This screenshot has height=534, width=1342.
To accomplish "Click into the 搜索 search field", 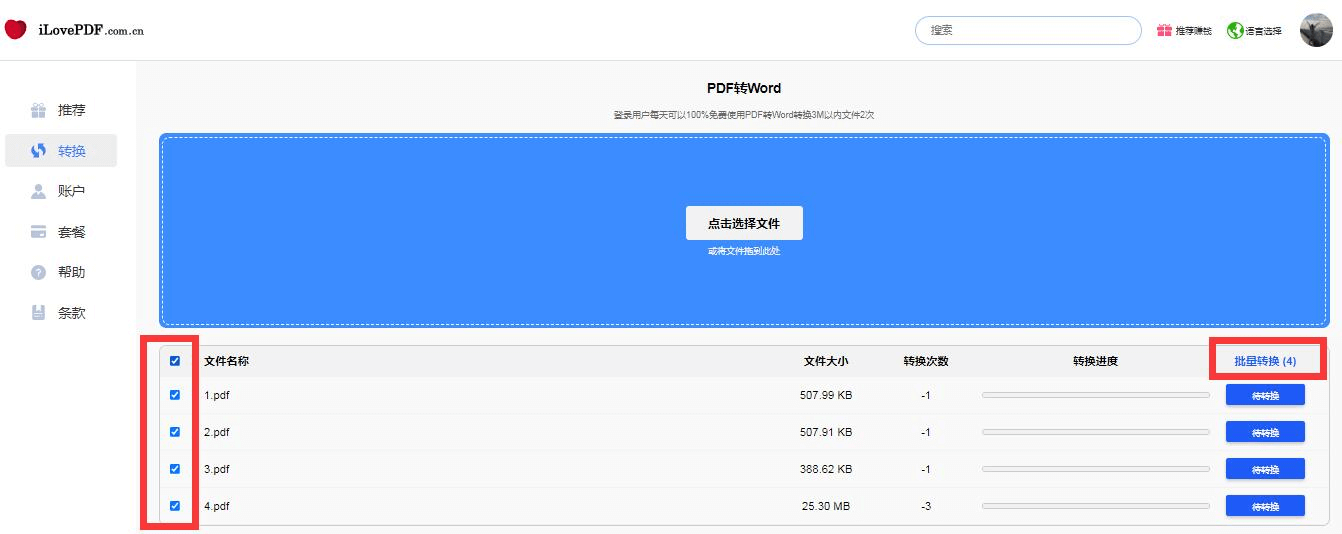I will coord(1028,30).
